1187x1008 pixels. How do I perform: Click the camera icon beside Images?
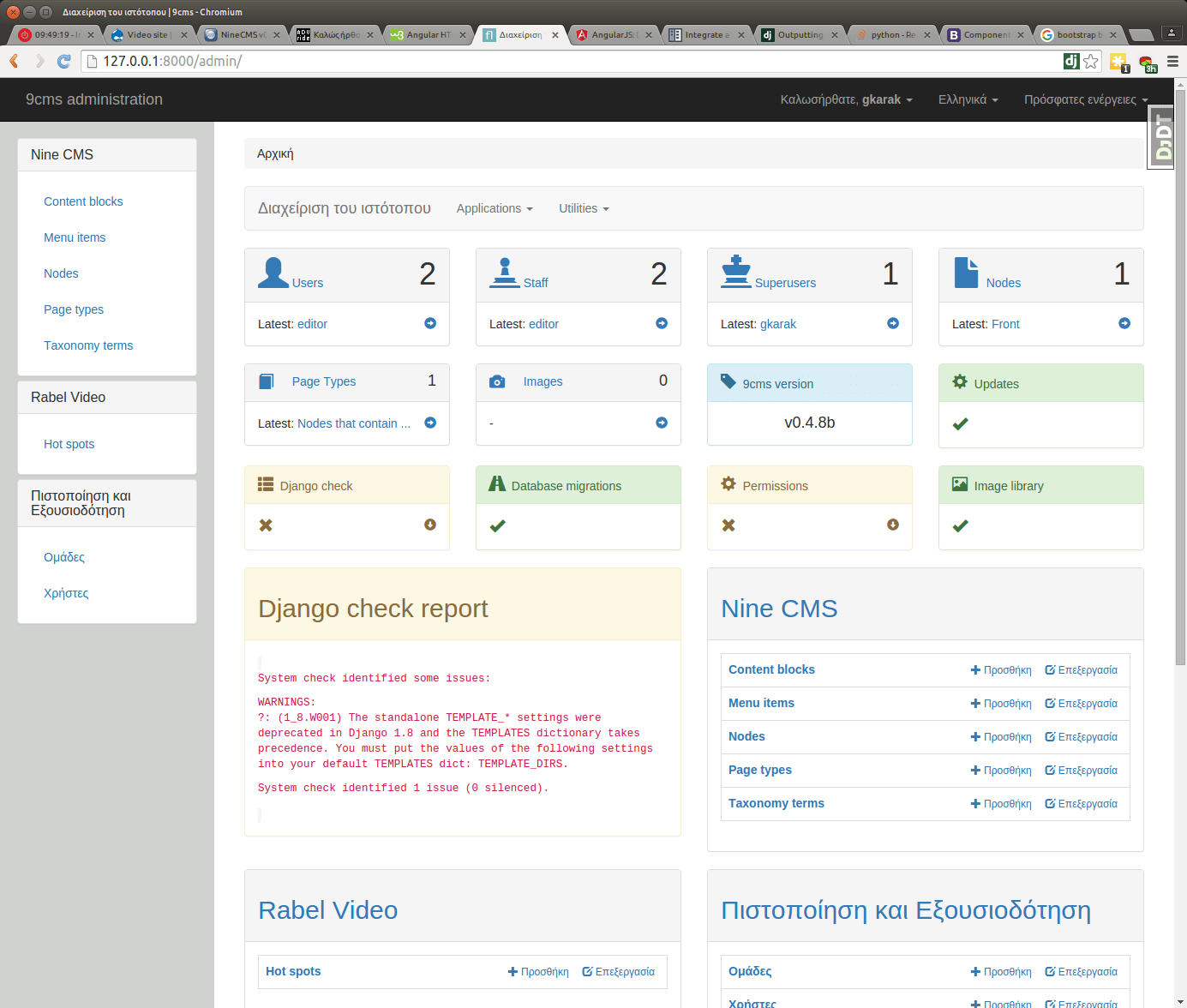(x=498, y=381)
